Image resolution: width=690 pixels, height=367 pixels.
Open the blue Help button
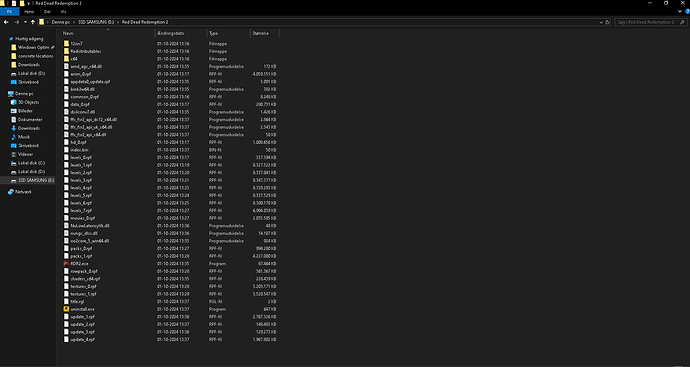(688, 11)
